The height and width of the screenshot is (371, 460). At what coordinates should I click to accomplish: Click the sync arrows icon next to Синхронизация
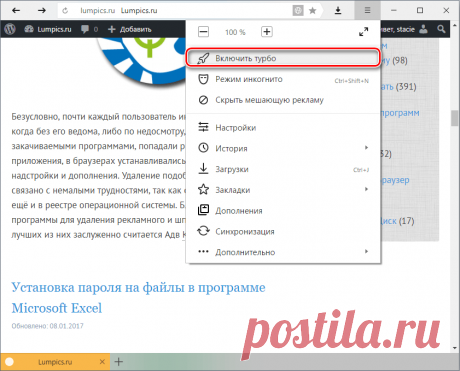(x=203, y=231)
